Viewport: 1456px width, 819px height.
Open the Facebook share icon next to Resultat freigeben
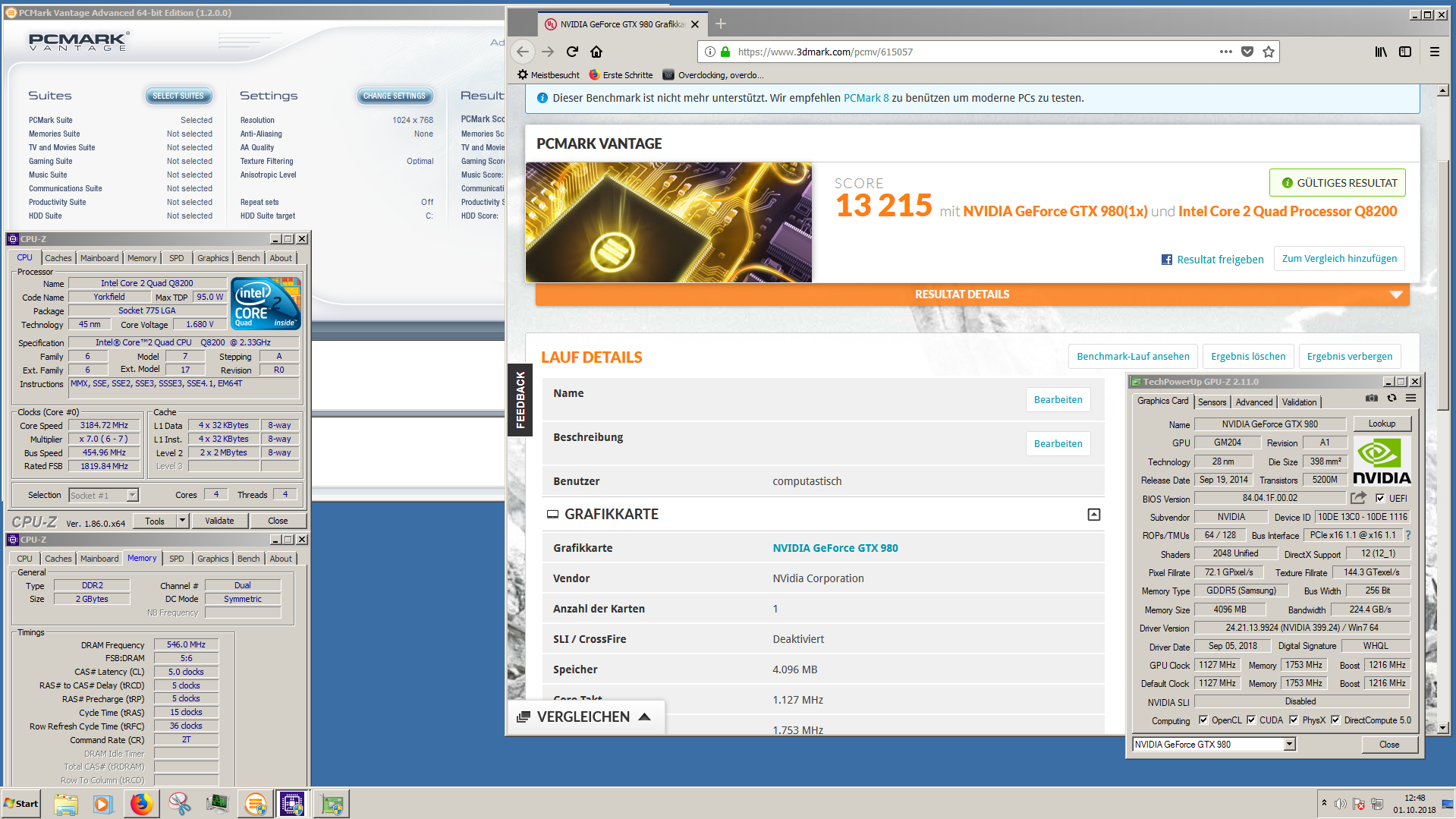click(x=1167, y=260)
